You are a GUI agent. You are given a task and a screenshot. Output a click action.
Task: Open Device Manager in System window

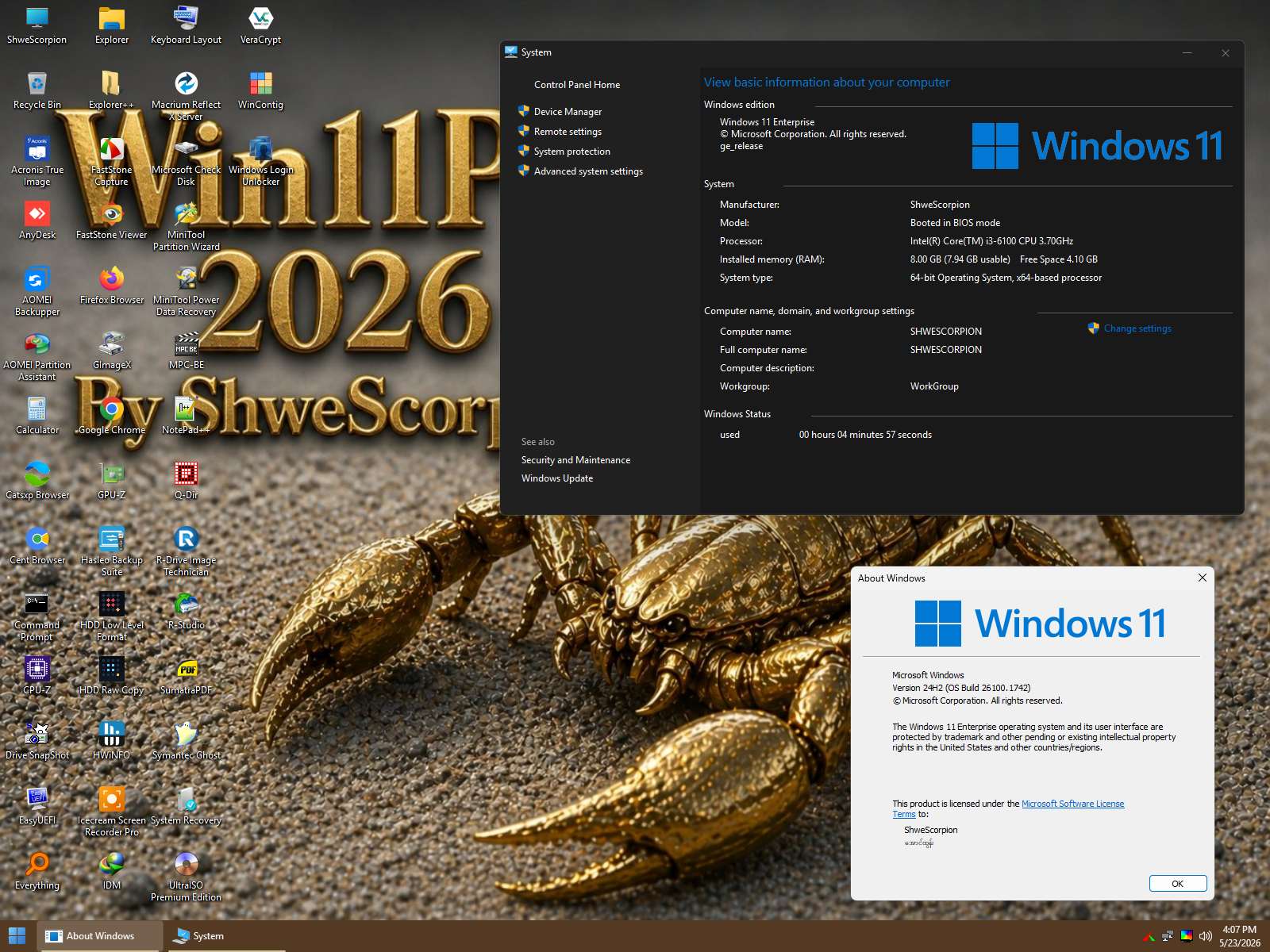(568, 112)
